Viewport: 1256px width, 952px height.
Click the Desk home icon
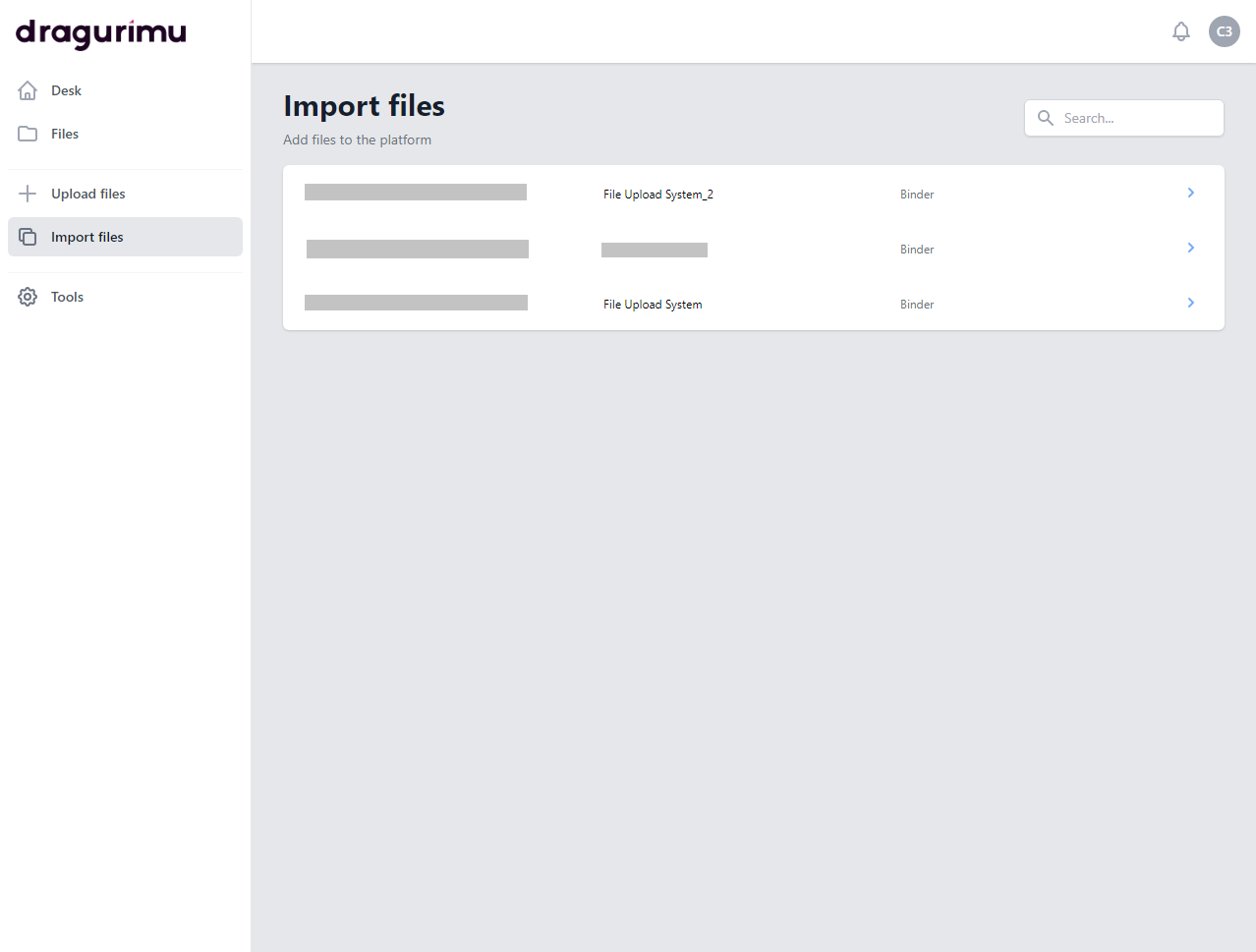tap(28, 90)
